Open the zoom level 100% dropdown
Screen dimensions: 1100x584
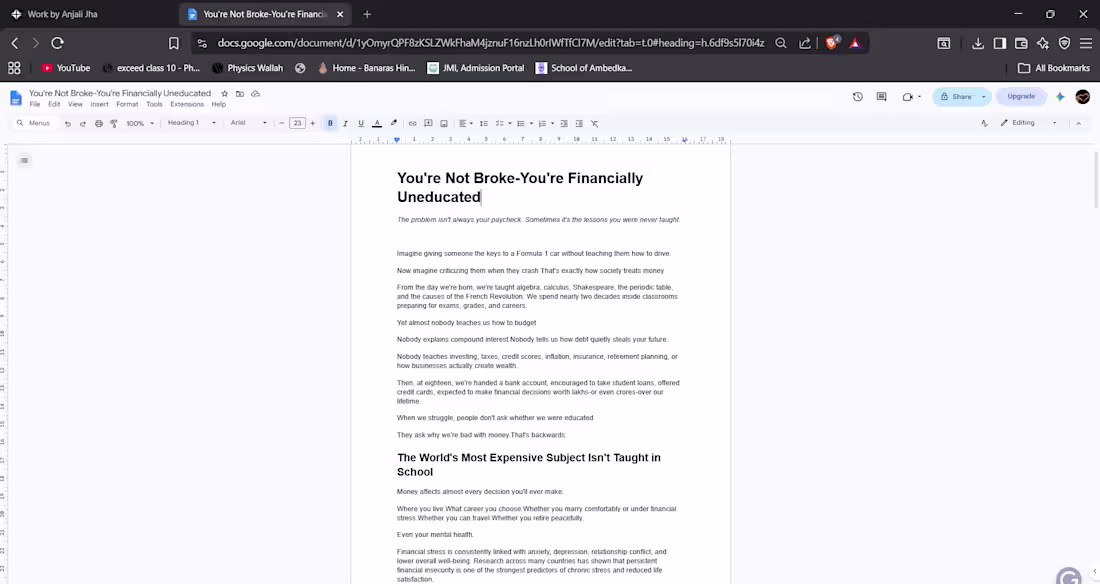pos(140,124)
